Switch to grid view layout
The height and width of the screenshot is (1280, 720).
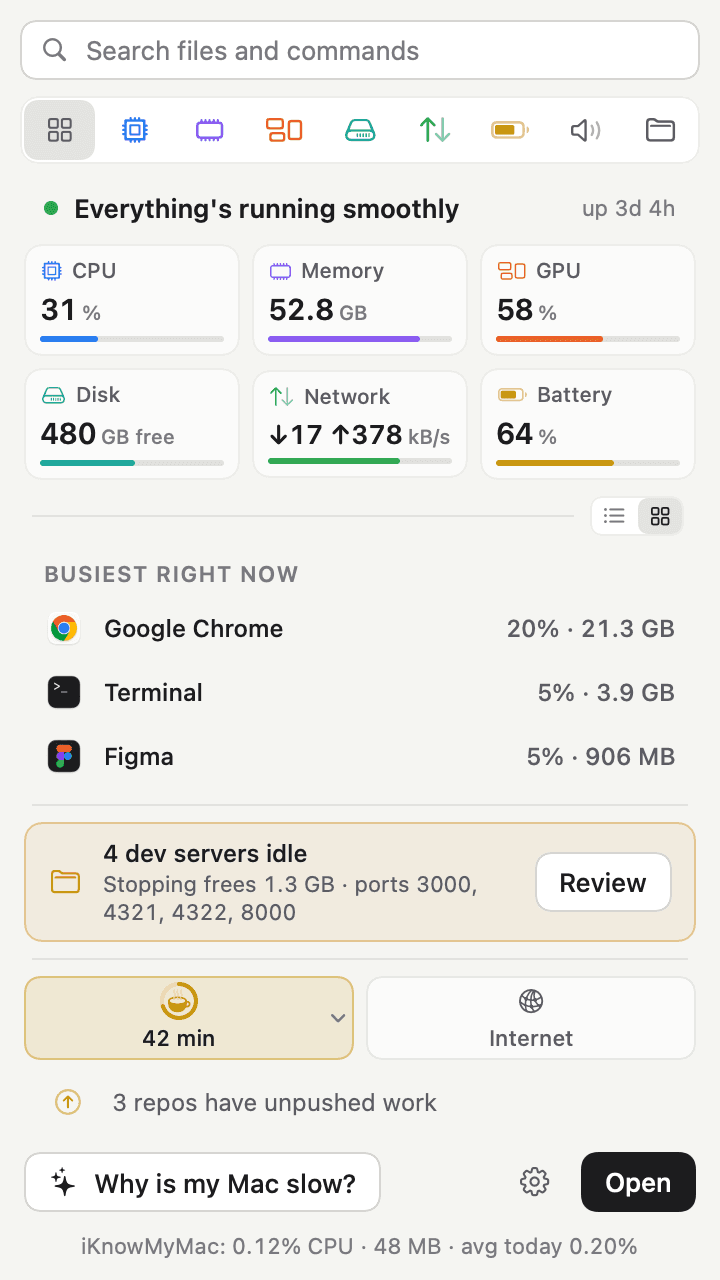660,516
